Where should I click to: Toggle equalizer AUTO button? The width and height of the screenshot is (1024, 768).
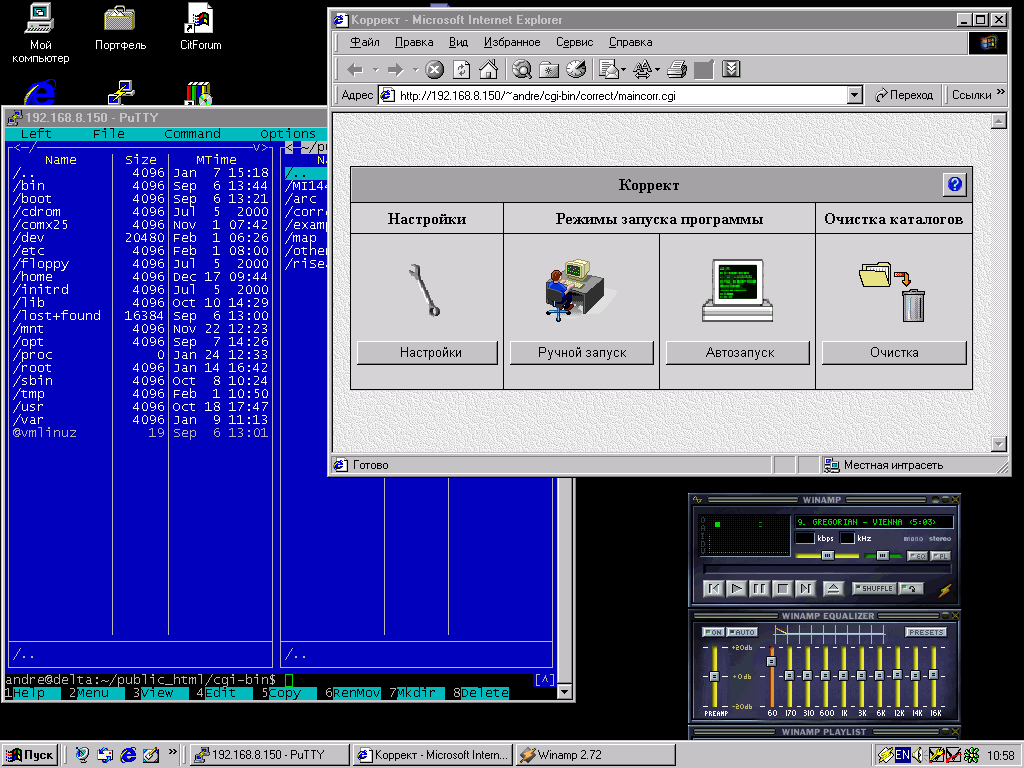point(742,632)
